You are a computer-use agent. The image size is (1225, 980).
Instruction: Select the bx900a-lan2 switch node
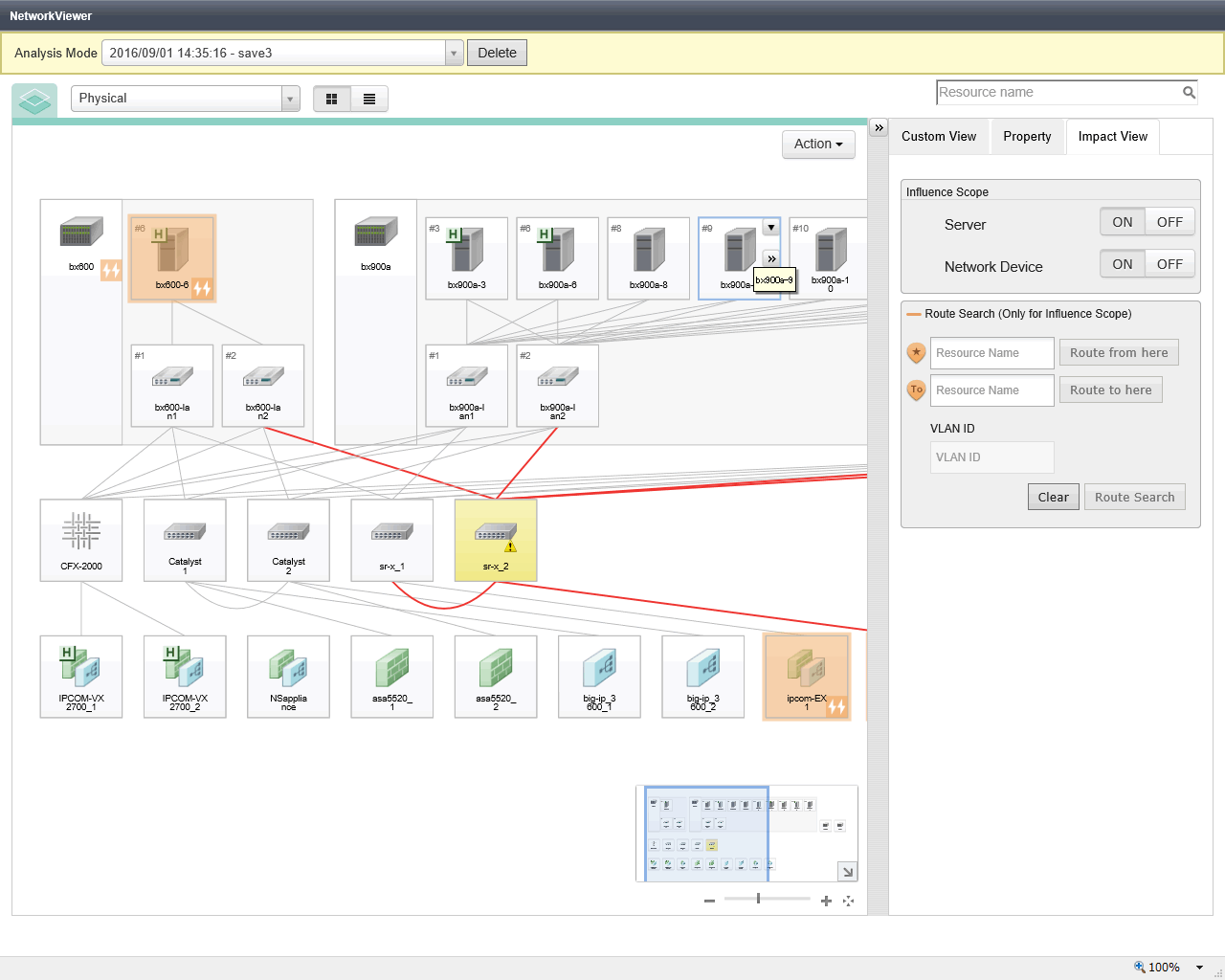(558, 386)
